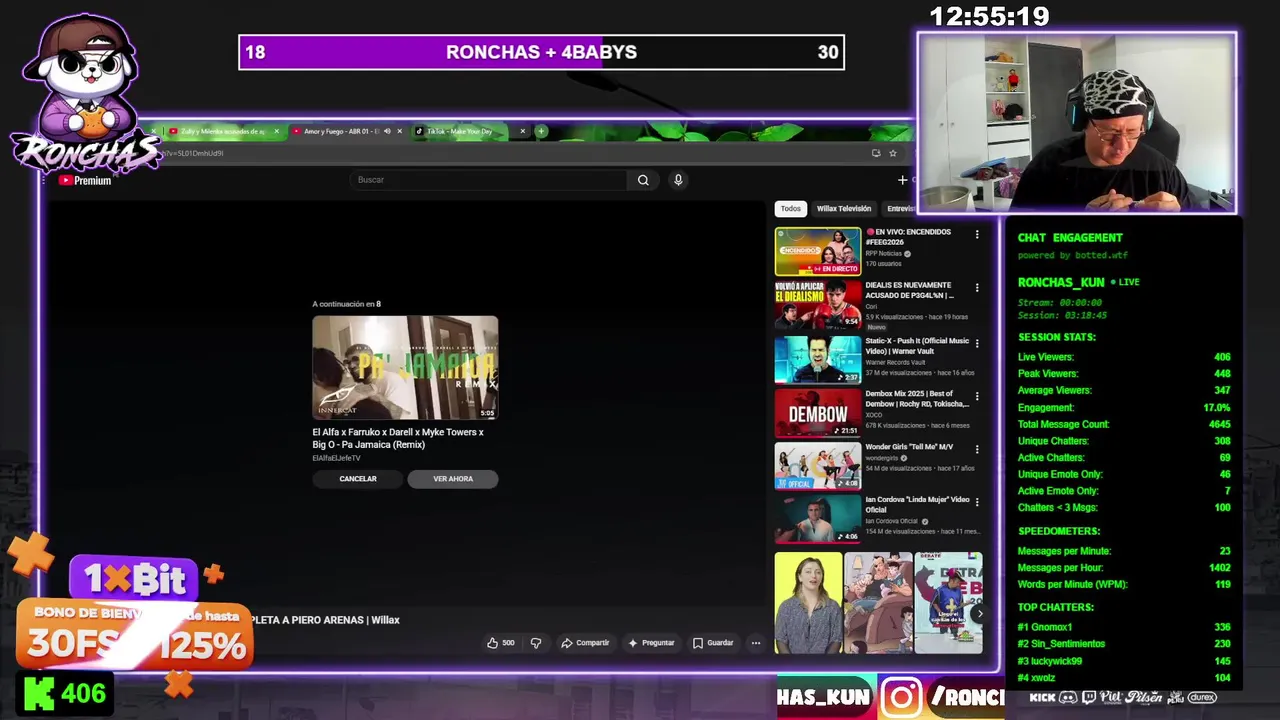
Task: Click the Warner Records Vault channel name
Action: click(x=895, y=362)
